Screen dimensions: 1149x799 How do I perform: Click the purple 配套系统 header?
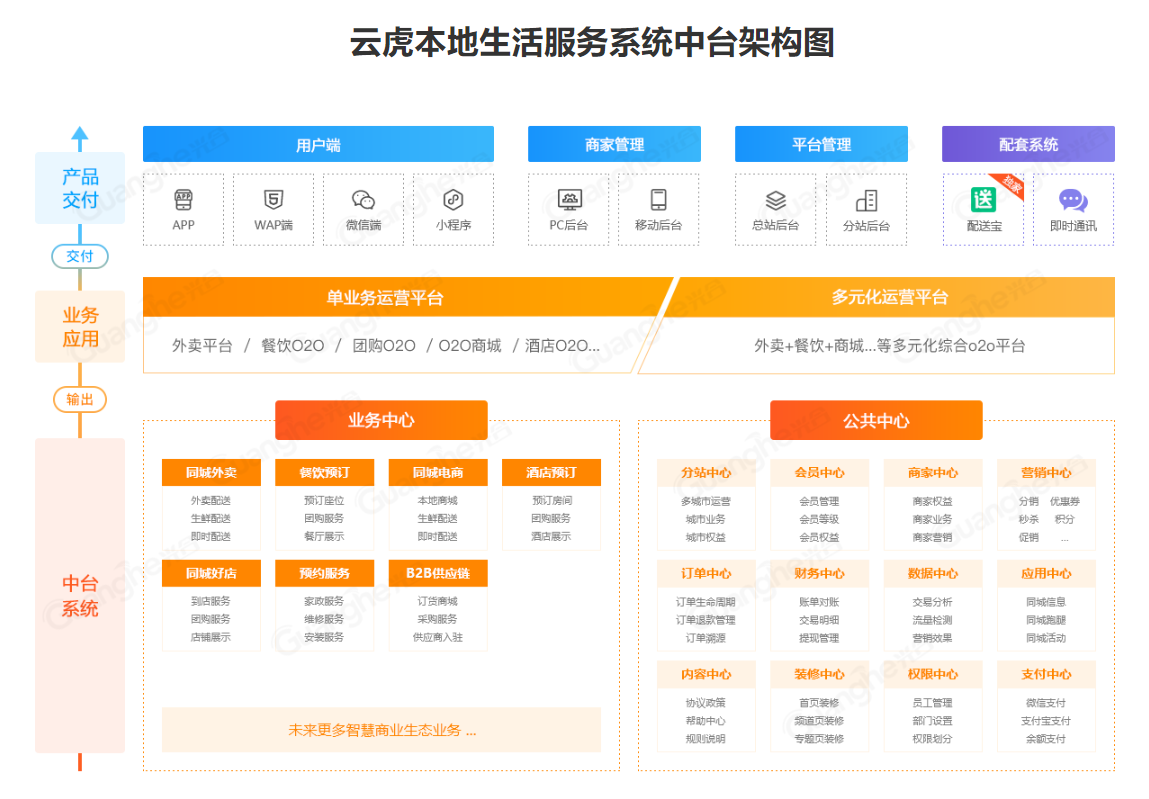click(x=1028, y=144)
